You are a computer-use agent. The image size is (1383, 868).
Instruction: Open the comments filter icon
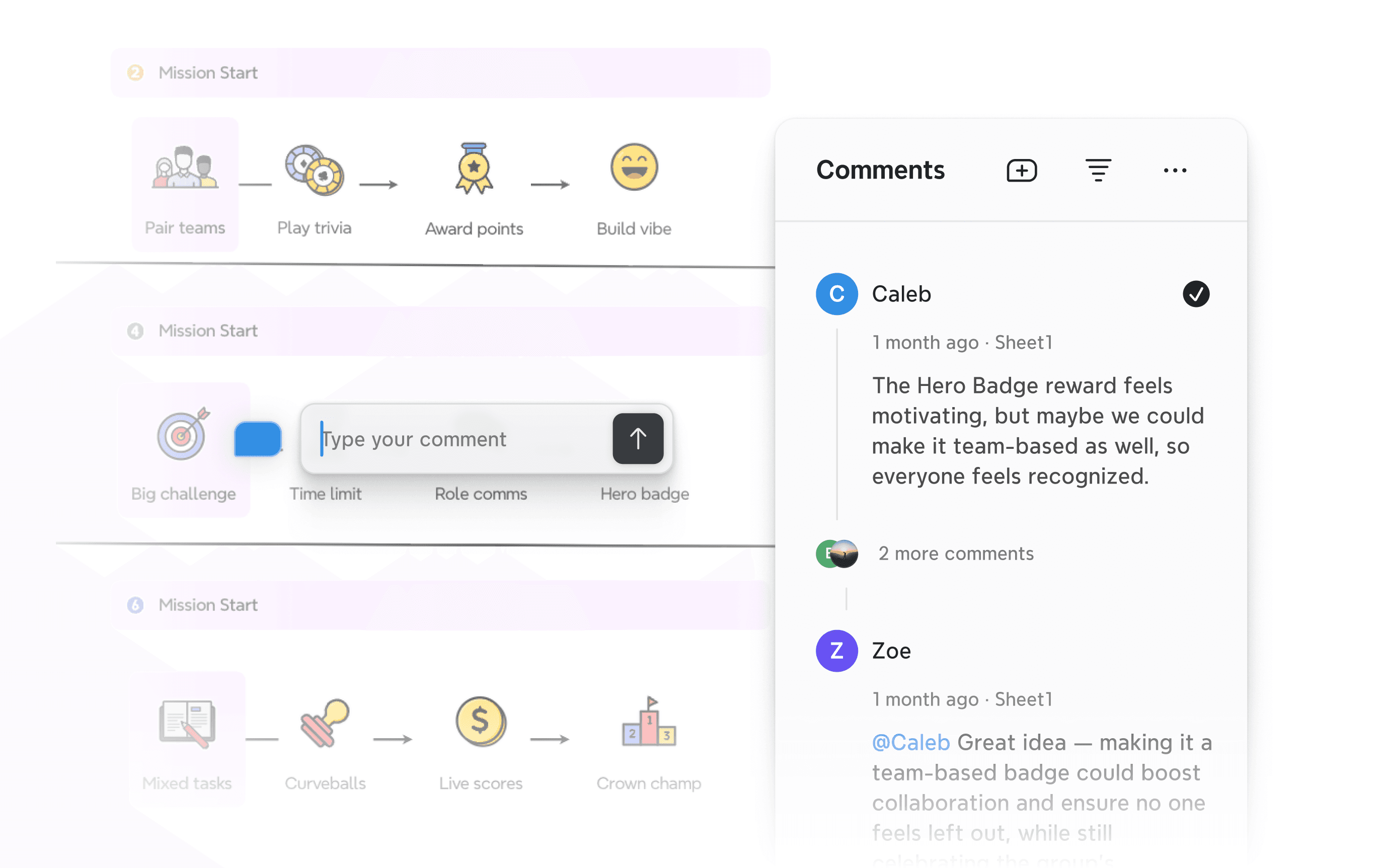(1098, 171)
